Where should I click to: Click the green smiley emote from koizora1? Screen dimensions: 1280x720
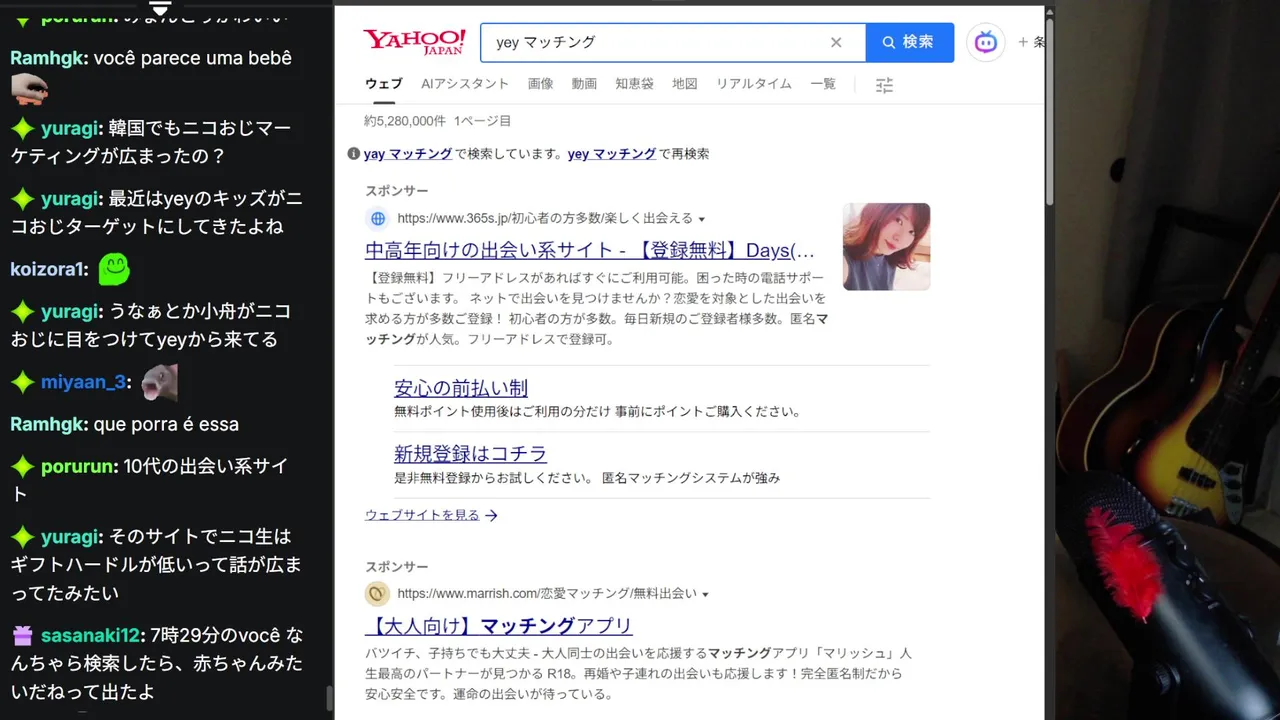[113, 268]
